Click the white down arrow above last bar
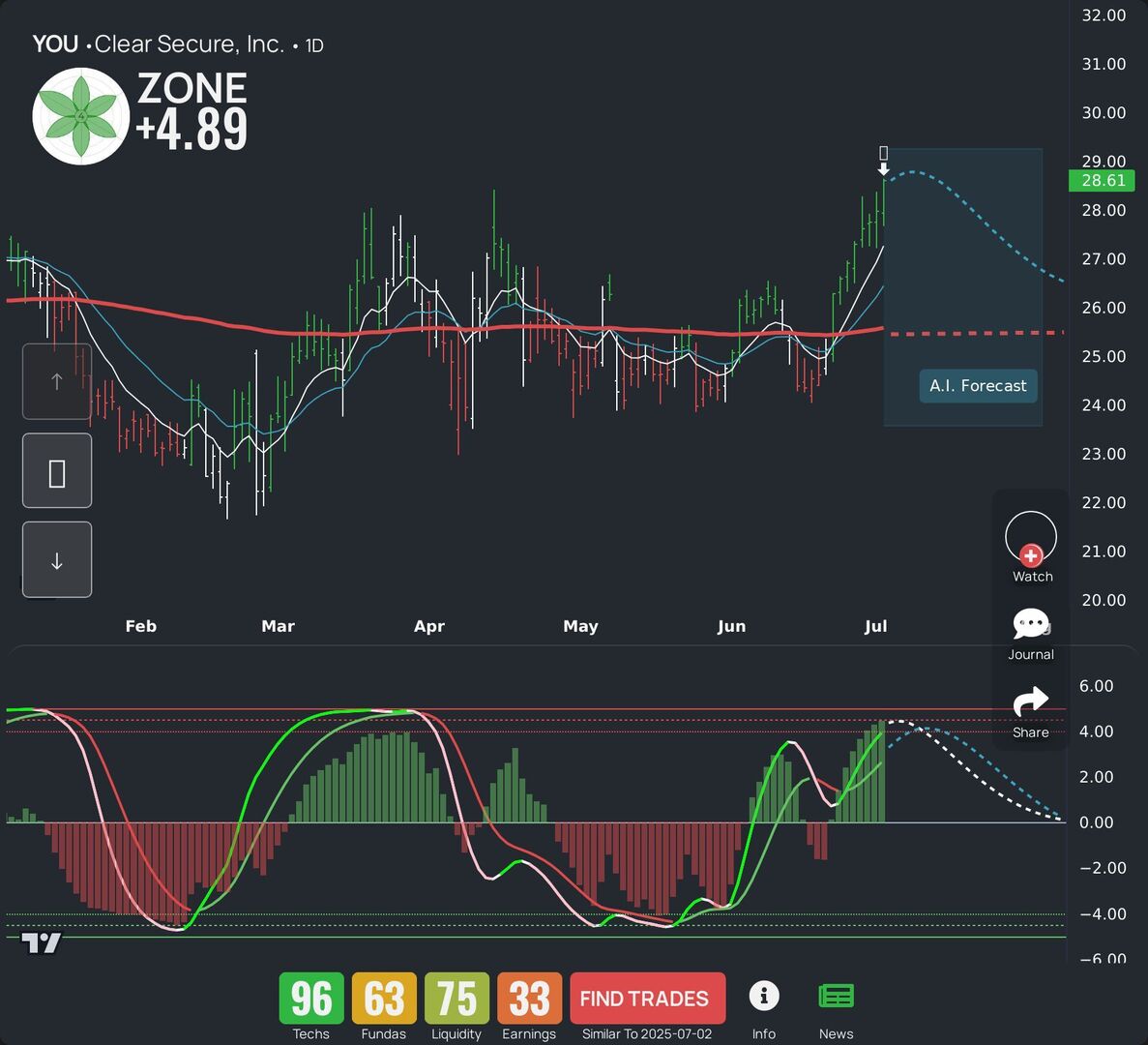Image resolution: width=1148 pixels, height=1045 pixels. 884,169
